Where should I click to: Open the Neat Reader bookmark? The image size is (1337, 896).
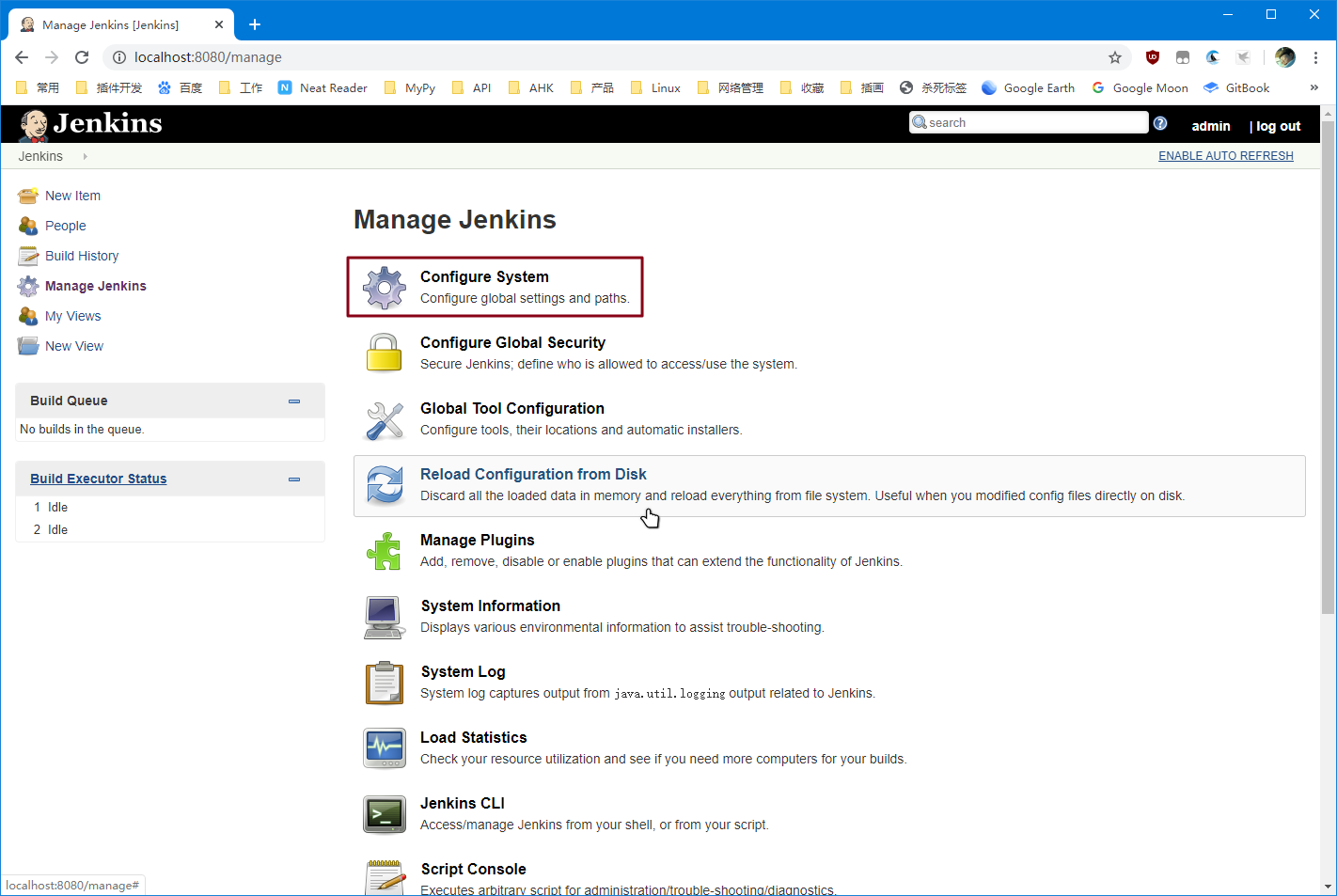tap(322, 87)
